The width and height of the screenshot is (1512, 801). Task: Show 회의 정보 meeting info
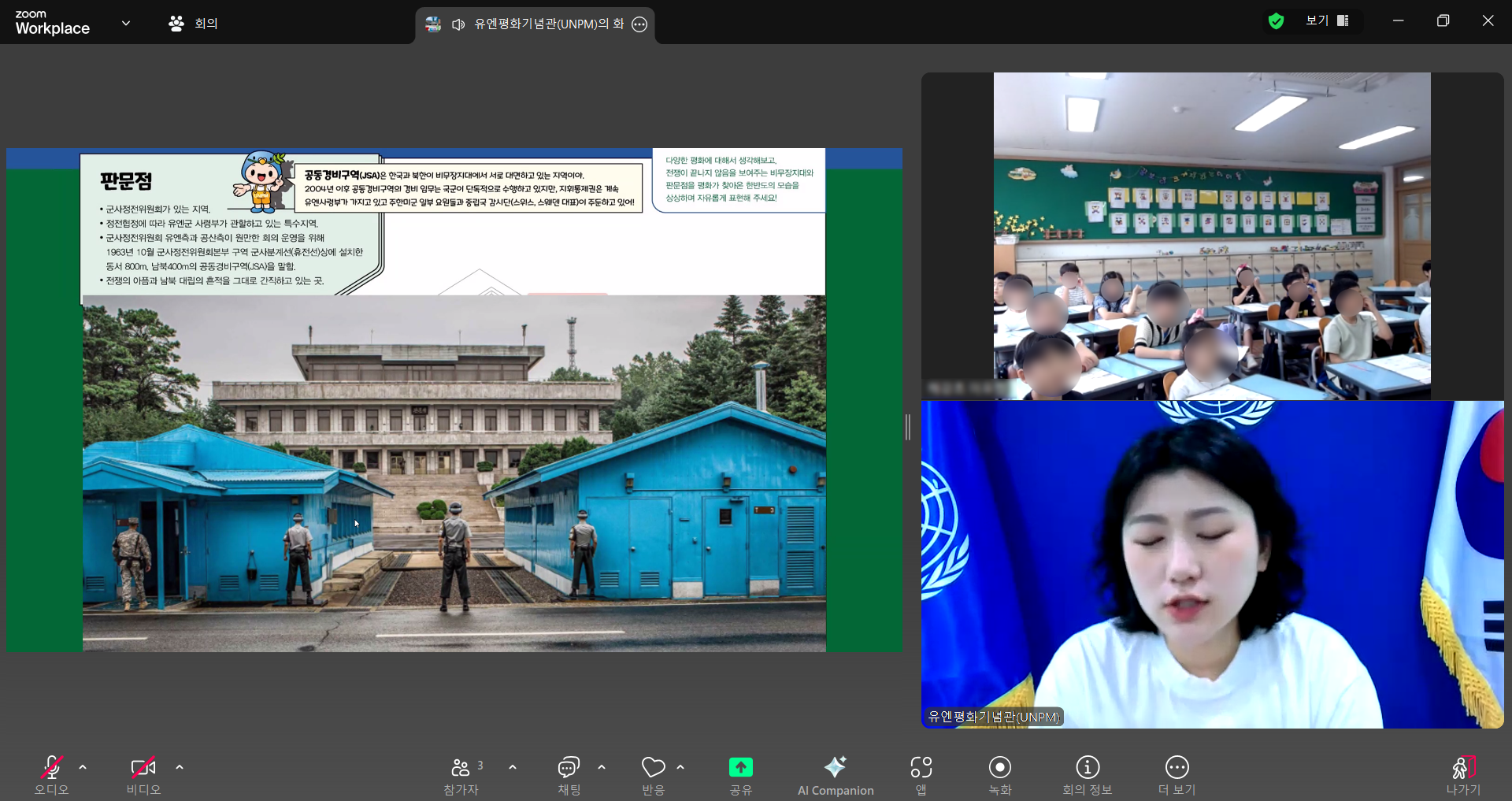tap(1088, 768)
